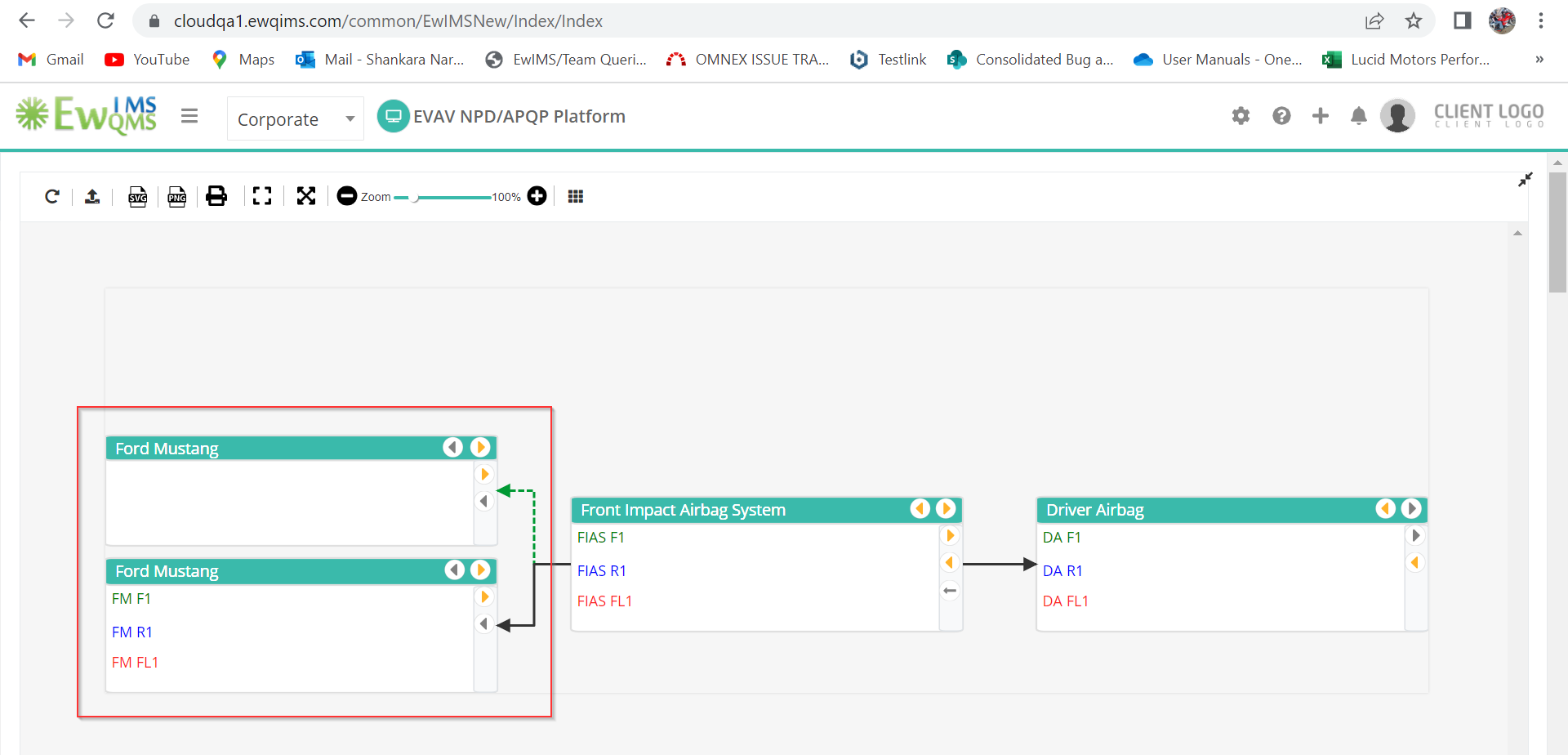Viewport: 1568px width, 755px height.
Task: Select the FM FL1 item
Action: (135, 663)
